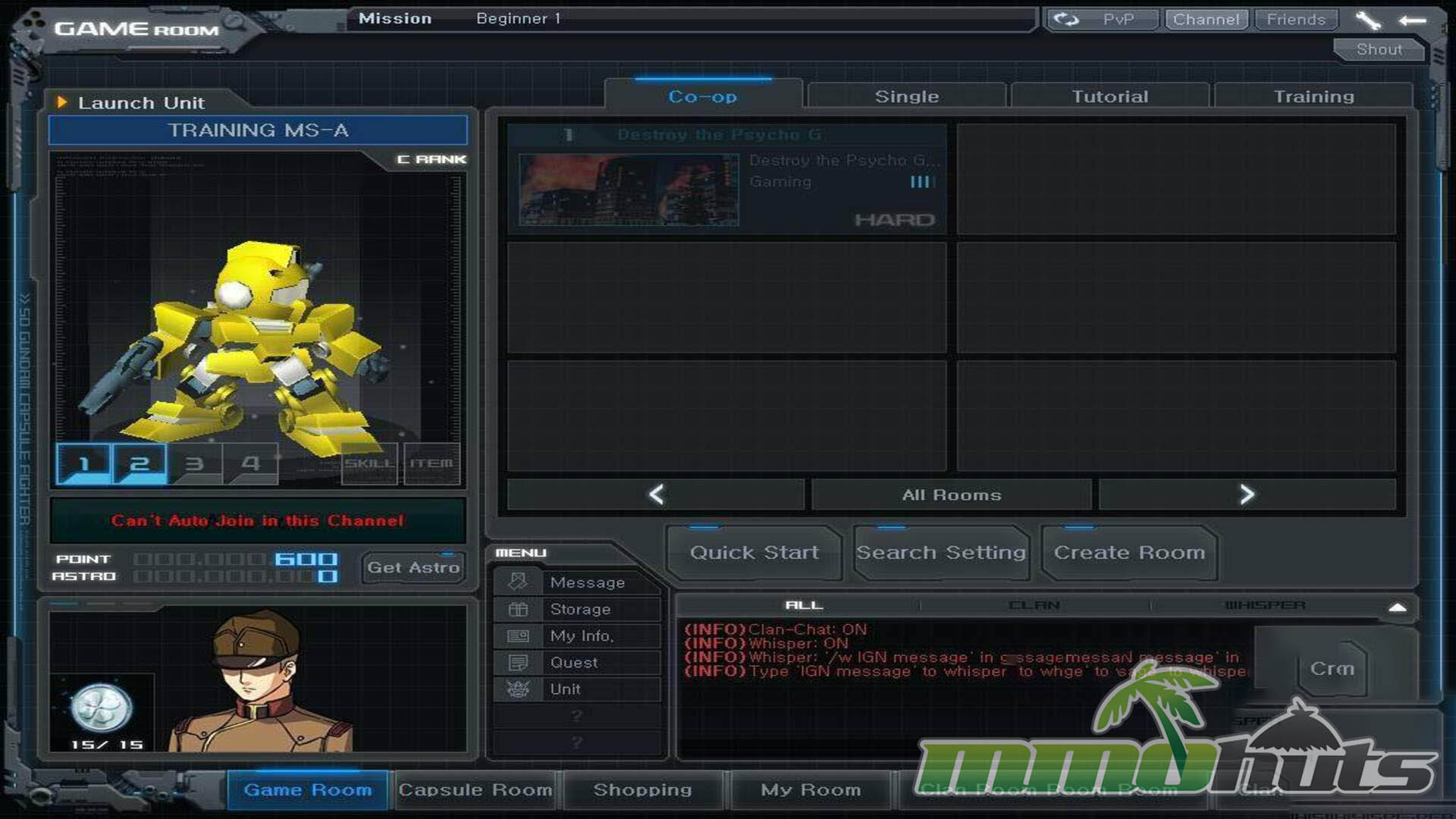Click the PvP swap arrows icon
1456x819 pixels.
pyautogui.click(x=1066, y=20)
